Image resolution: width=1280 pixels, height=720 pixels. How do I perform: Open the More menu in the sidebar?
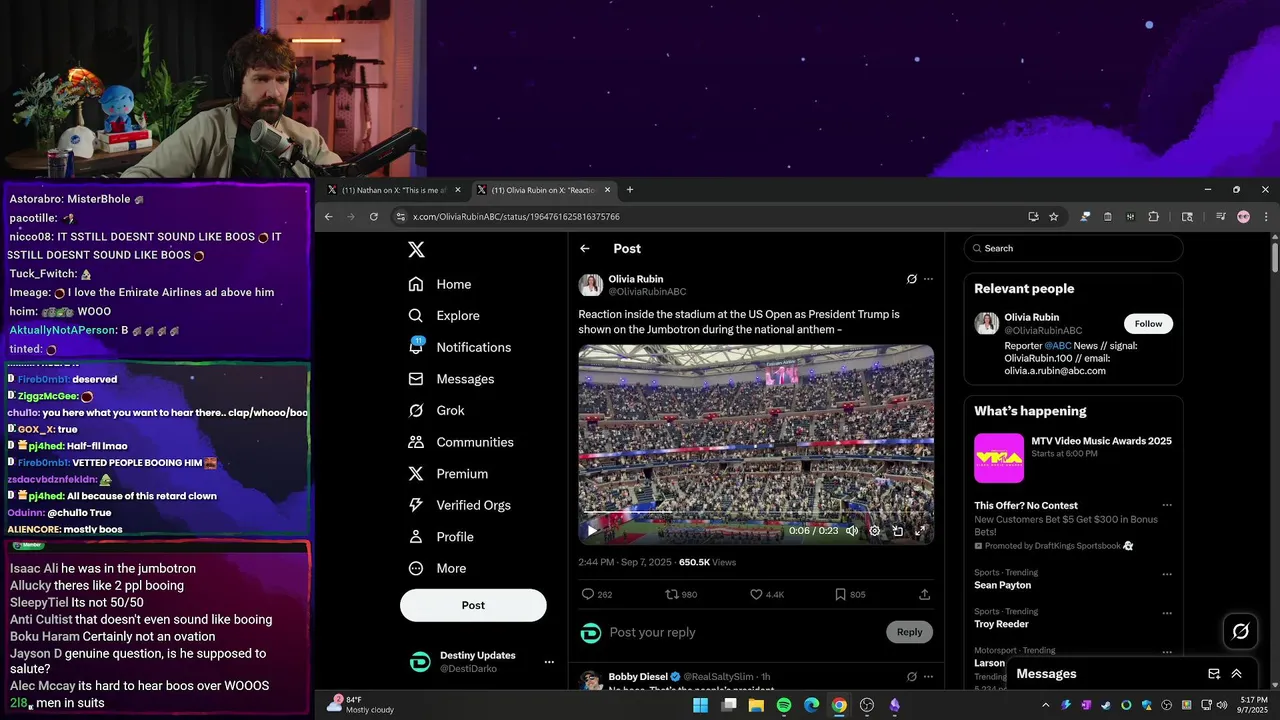(x=437, y=568)
